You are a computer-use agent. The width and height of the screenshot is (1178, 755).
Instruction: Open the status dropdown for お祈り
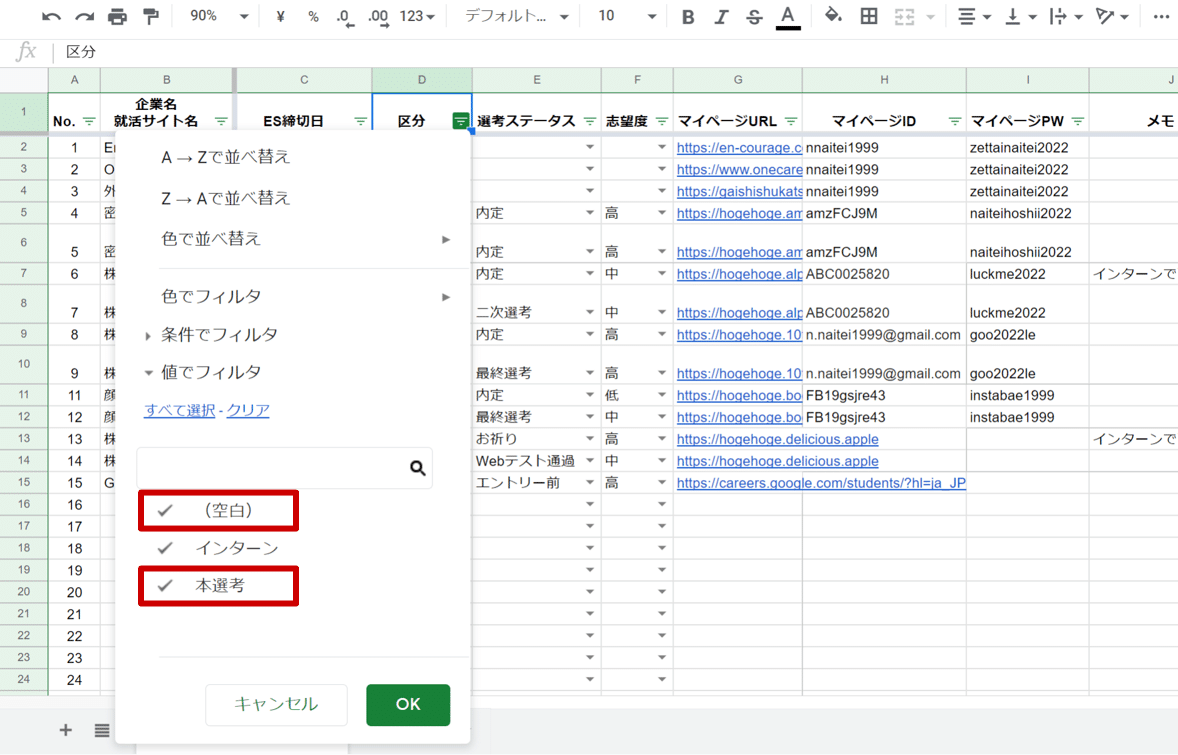pyautogui.click(x=590, y=439)
